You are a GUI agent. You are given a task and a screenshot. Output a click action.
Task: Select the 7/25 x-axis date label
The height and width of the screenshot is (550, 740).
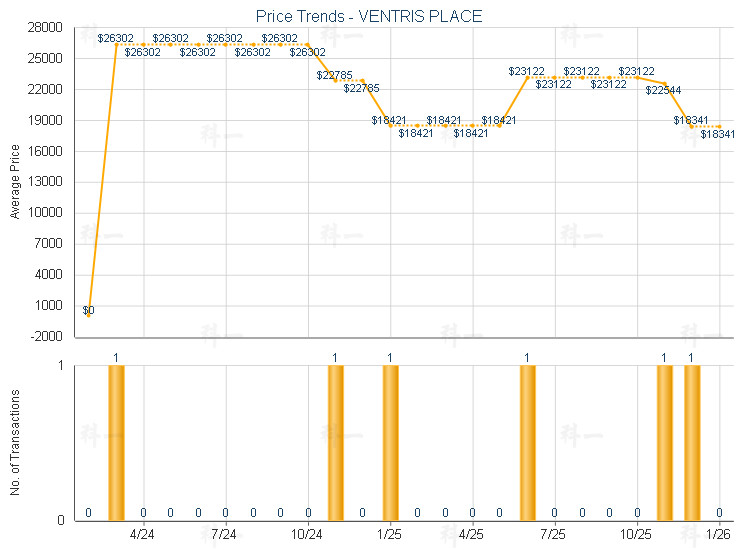[x=554, y=536]
